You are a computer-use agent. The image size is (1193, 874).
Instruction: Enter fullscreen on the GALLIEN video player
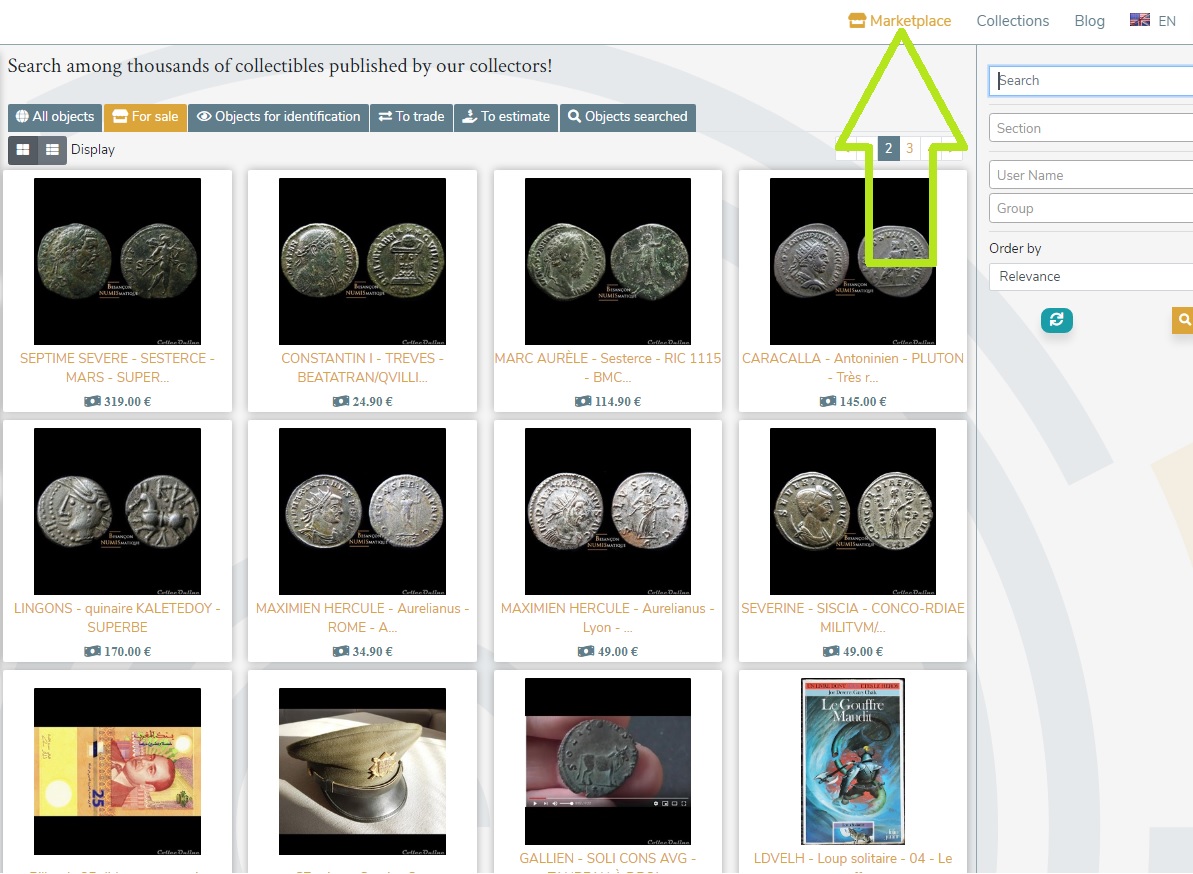pos(683,802)
